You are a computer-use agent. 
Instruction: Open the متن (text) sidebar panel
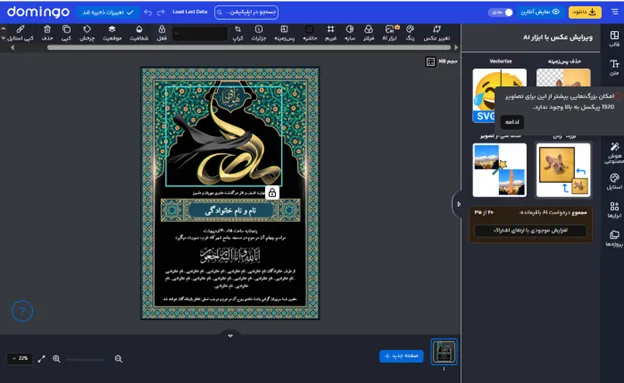click(x=614, y=67)
